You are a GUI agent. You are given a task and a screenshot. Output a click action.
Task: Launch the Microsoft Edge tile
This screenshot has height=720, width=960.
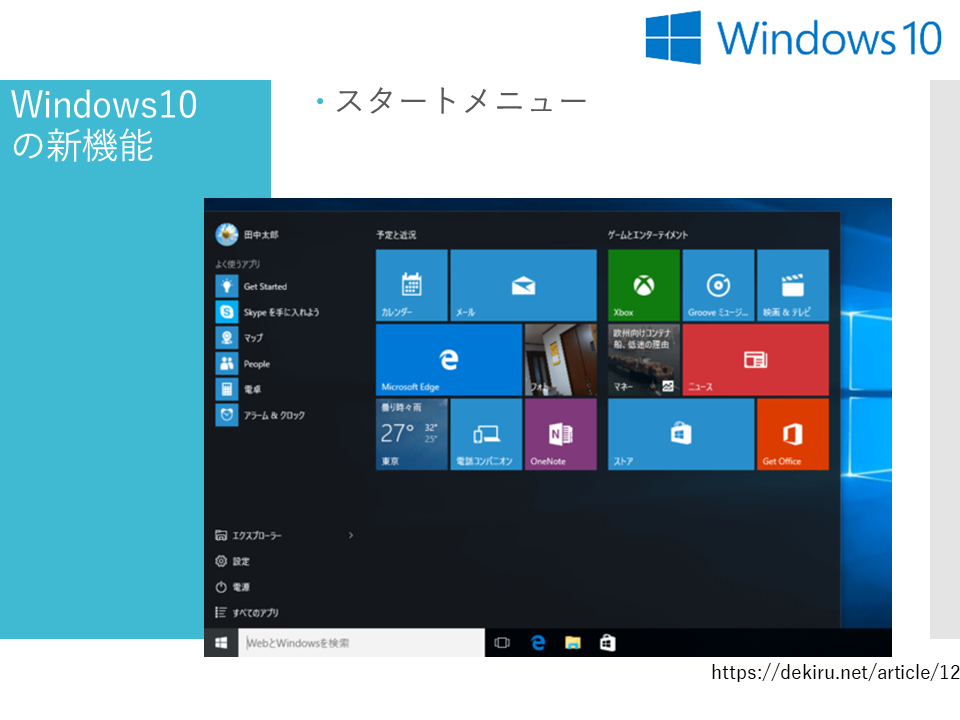click(x=449, y=359)
